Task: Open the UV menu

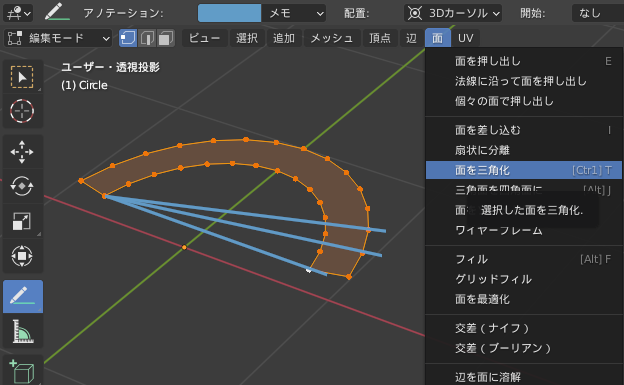Action: tap(466, 38)
